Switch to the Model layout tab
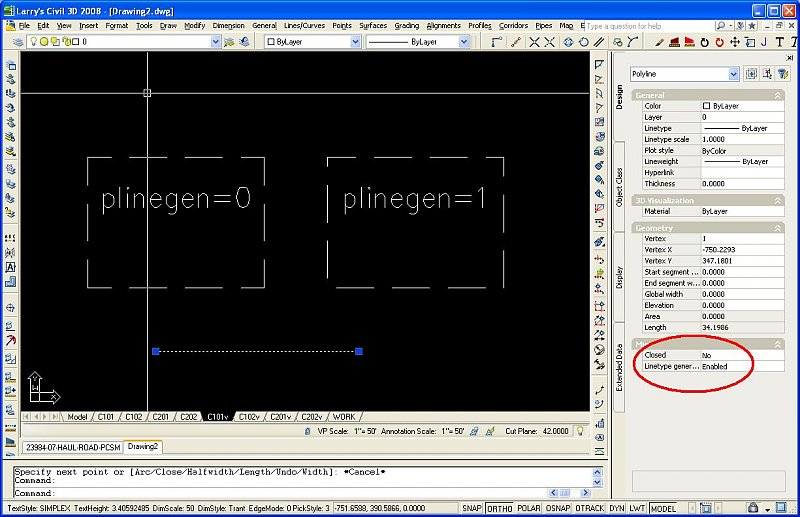This screenshot has width=800, height=517. click(x=77, y=417)
